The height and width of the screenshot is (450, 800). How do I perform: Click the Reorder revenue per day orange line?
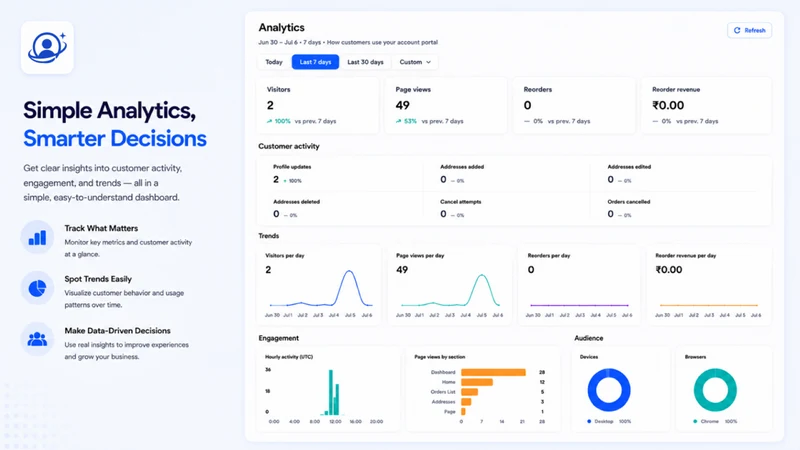(x=709, y=305)
